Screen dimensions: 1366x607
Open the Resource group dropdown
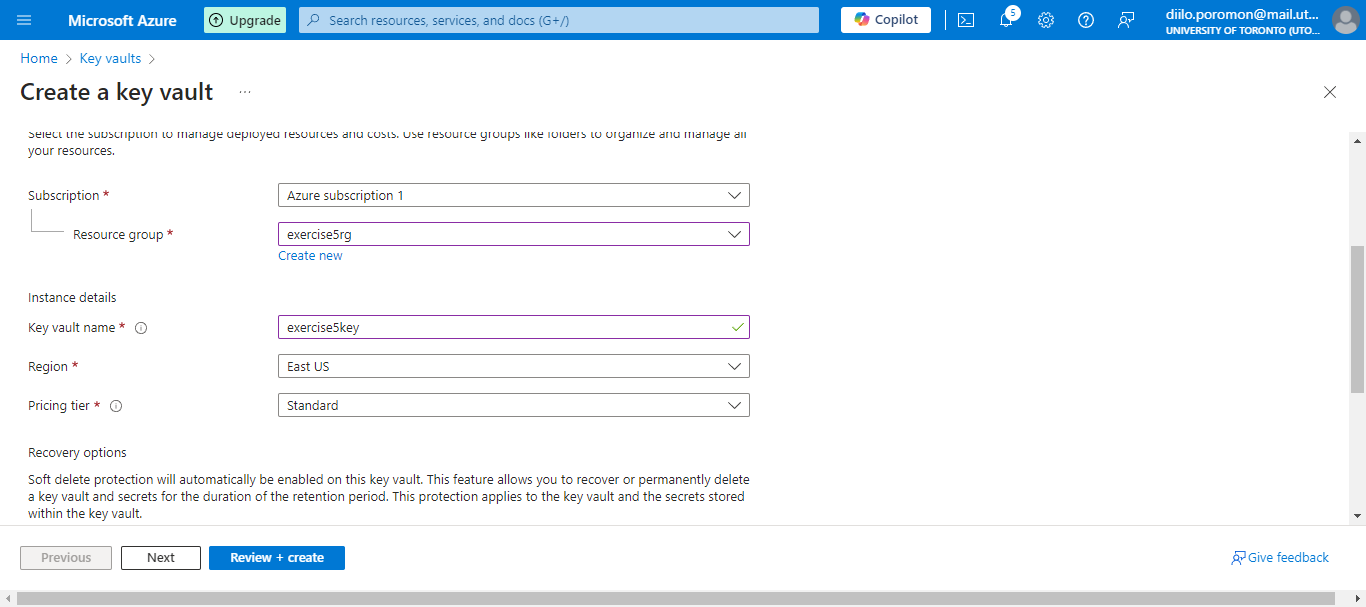pyautogui.click(x=514, y=234)
